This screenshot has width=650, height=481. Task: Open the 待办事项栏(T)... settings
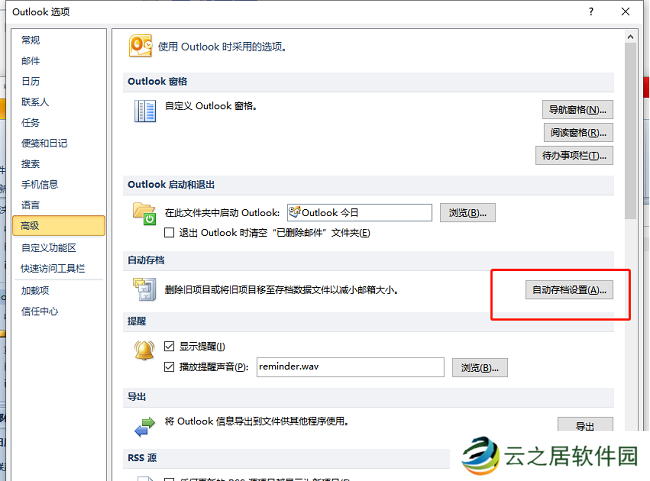[x=574, y=155]
